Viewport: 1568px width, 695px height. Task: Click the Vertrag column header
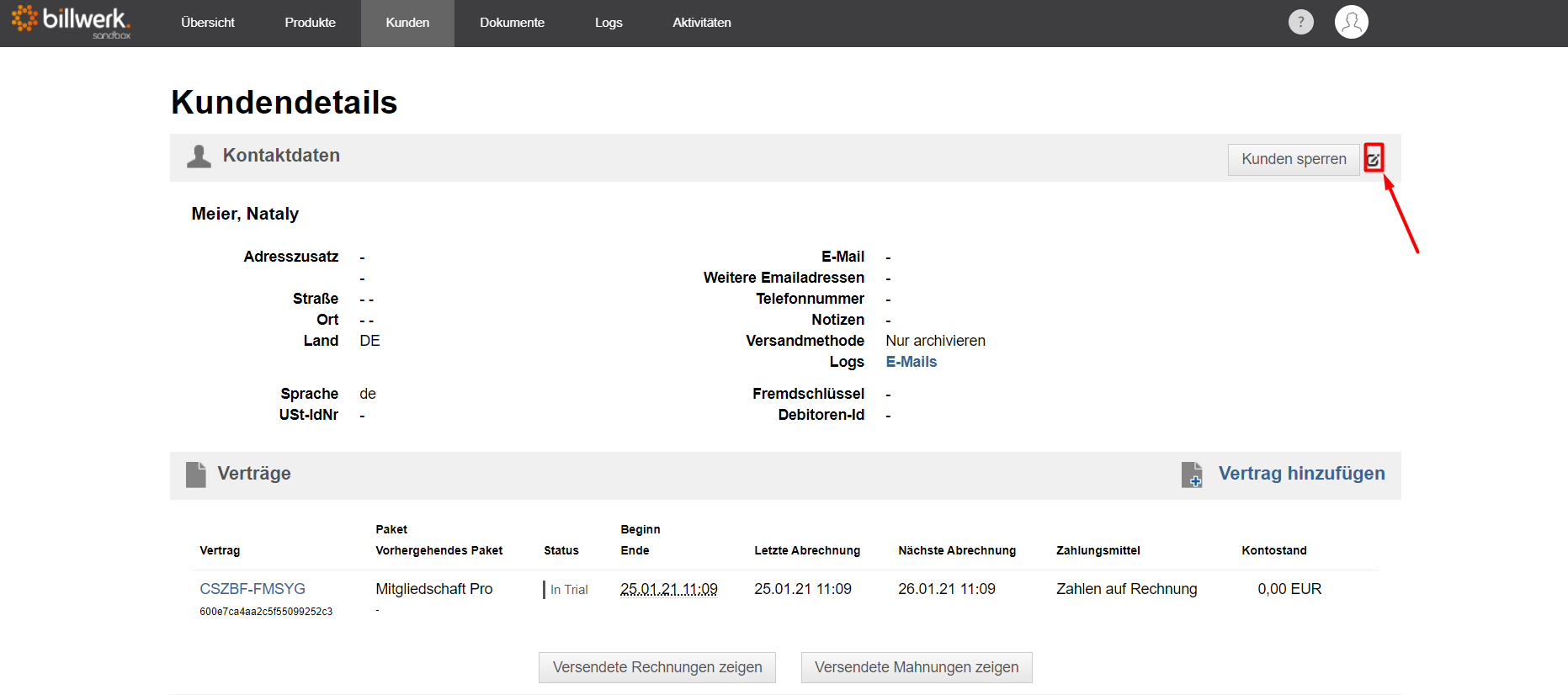220,550
